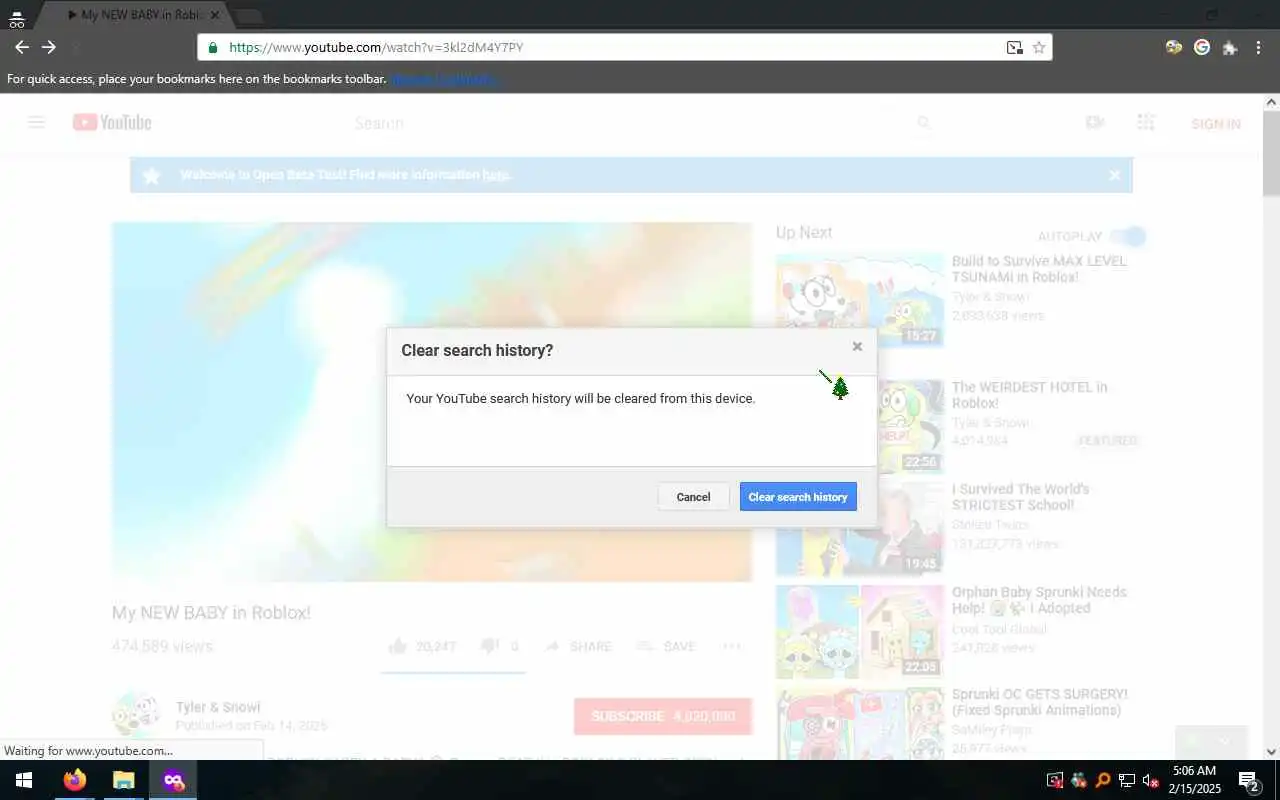Open Firefox from the taskbar

[x=75, y=780]
